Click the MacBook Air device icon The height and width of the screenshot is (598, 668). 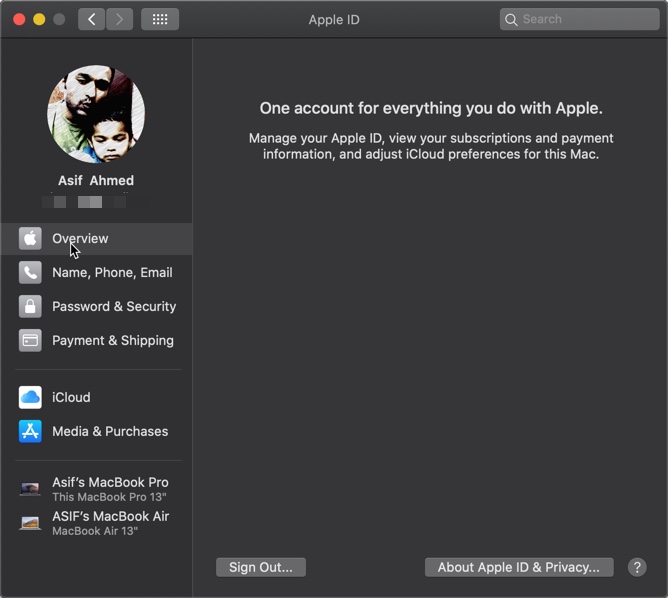point(30,523)
